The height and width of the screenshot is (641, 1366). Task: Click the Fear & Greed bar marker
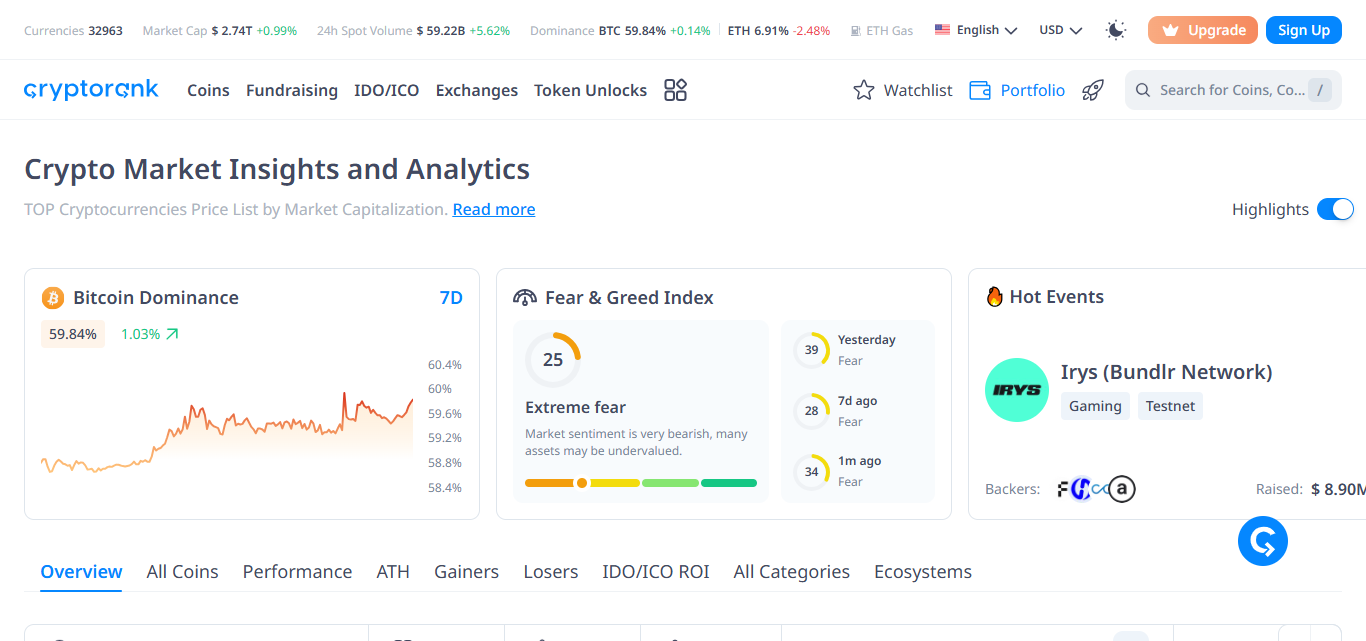click(582, 483)
